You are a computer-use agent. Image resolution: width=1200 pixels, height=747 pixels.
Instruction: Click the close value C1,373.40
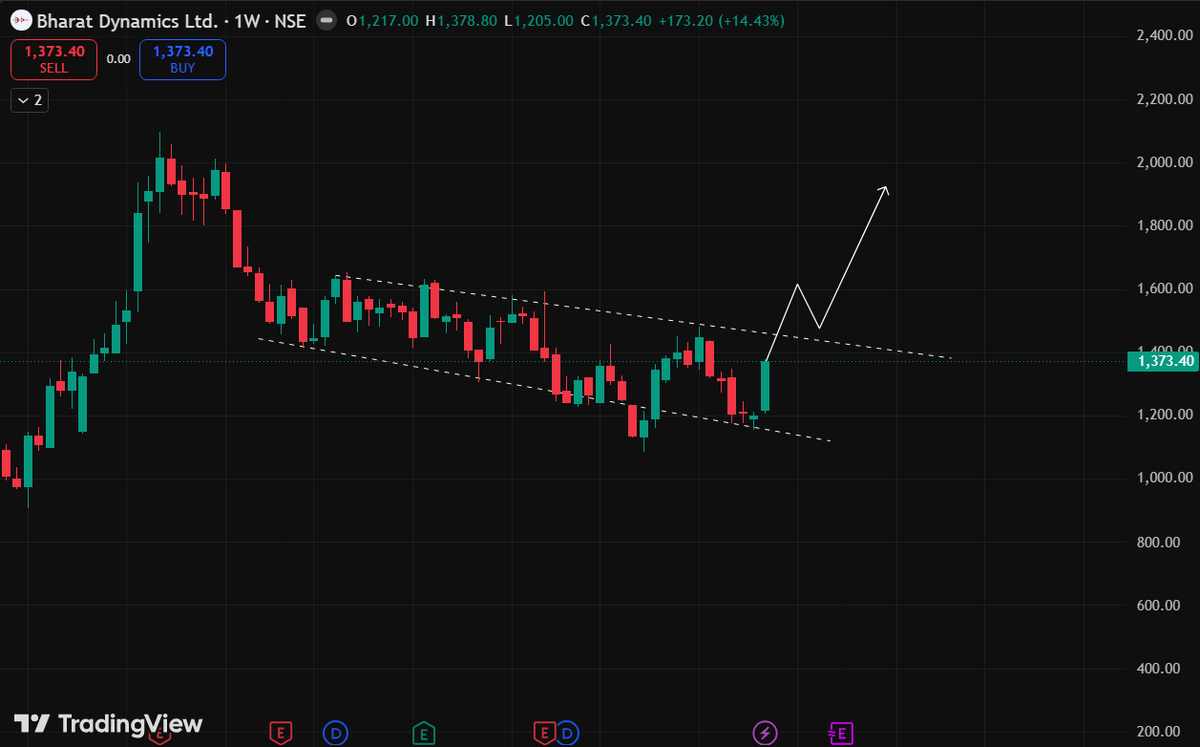coord(618,20)
